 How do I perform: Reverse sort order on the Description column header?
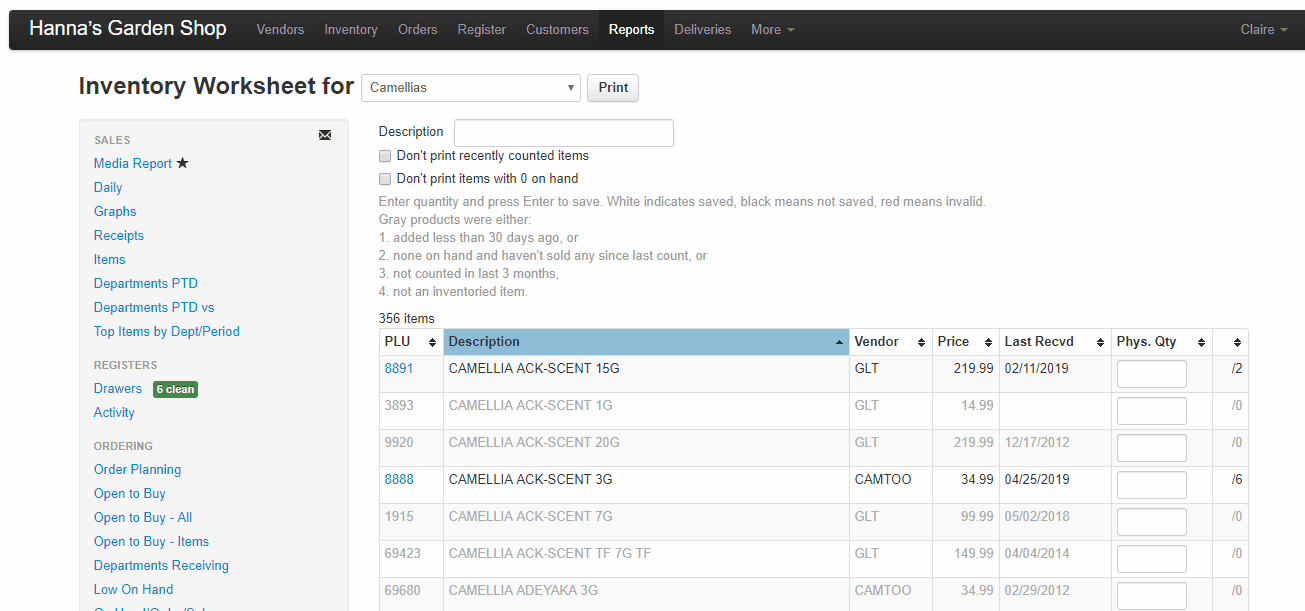840,341
